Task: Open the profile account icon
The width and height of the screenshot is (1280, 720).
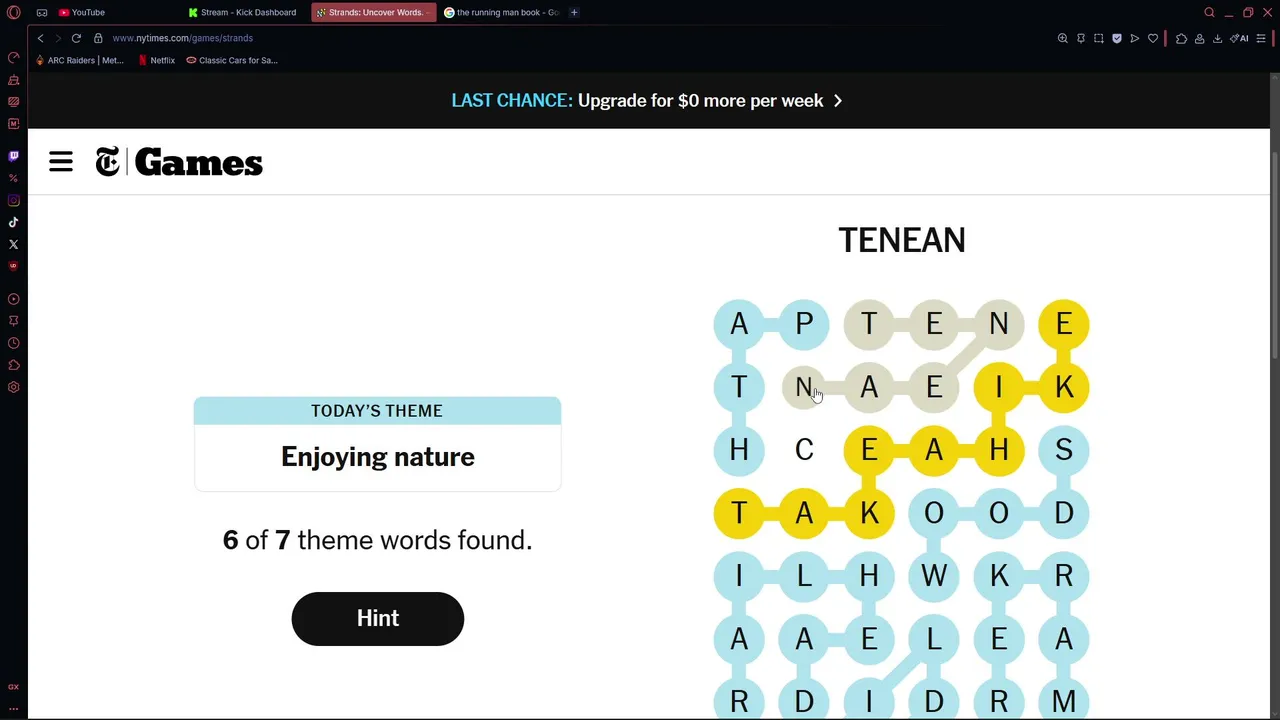Action: point(1199,38)
